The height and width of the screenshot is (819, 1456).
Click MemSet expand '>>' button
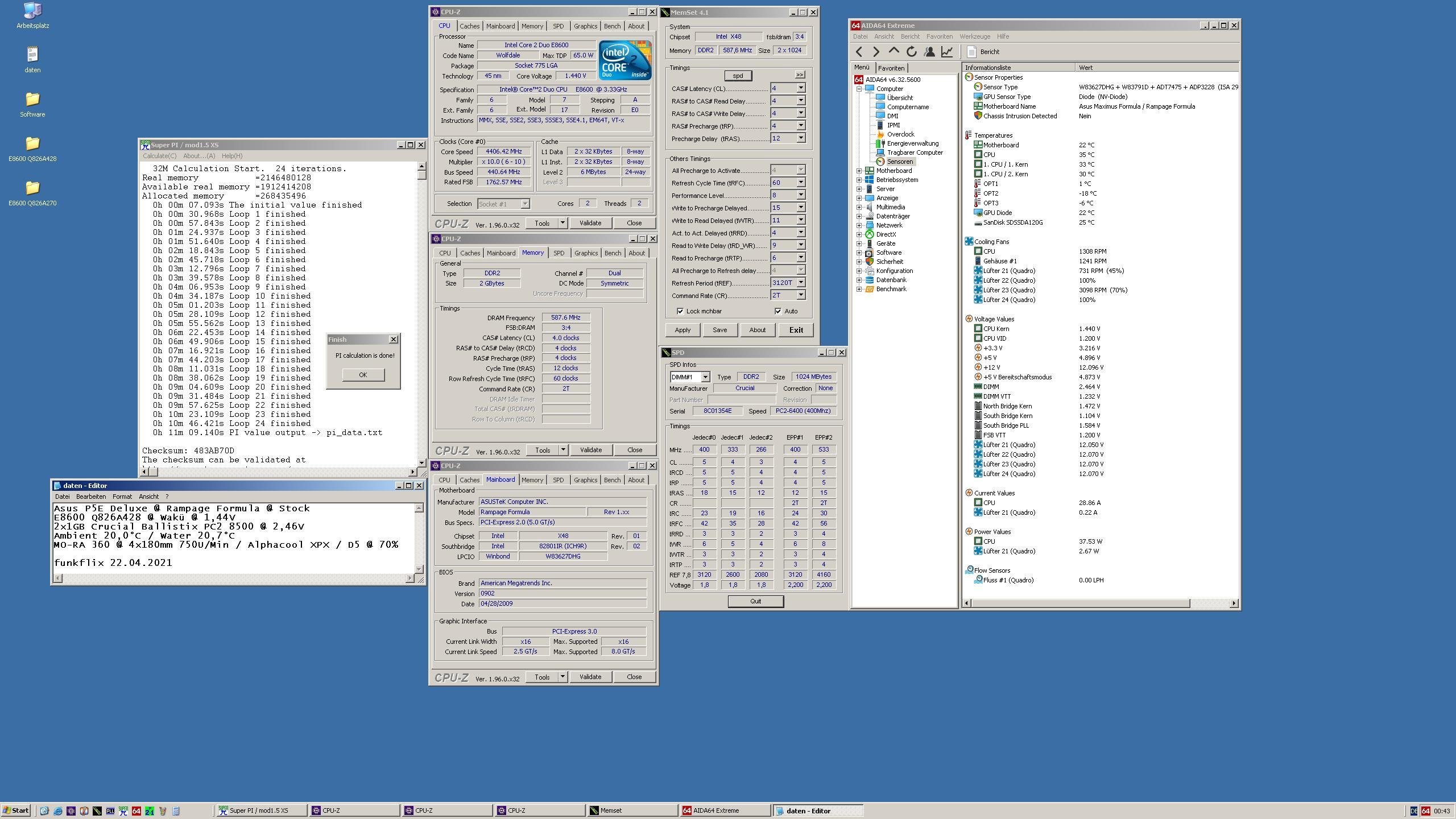click(x=800, y=75)
